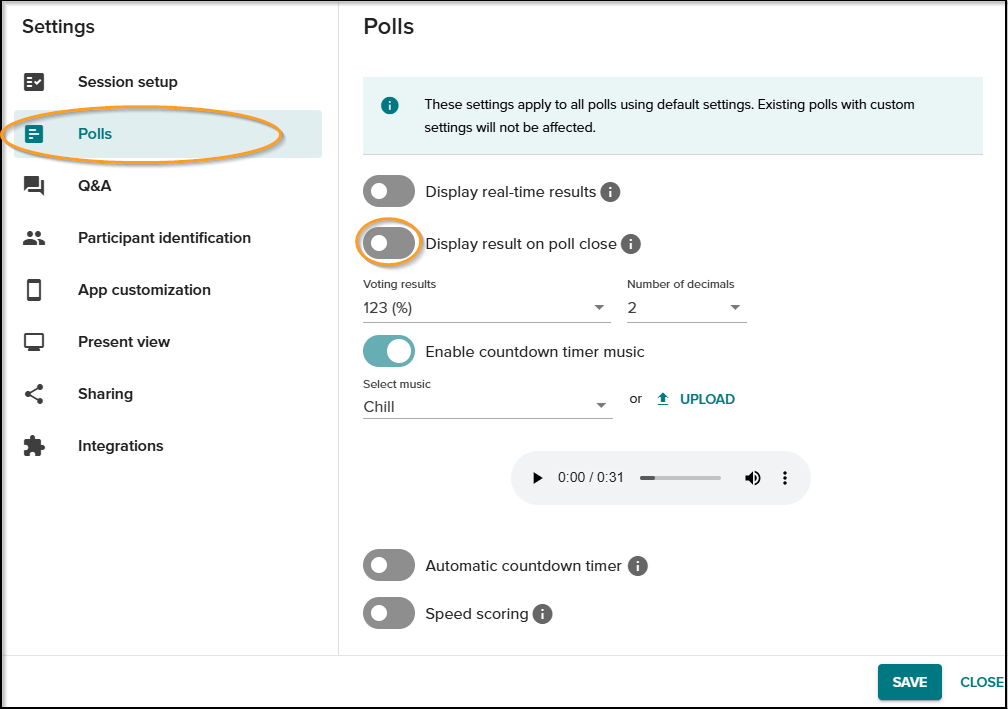The width and height of the screenshot is (1008, 709).
Task: Click the audio playback progress bar
Action: pyautogui.click(x=680, y=478)
